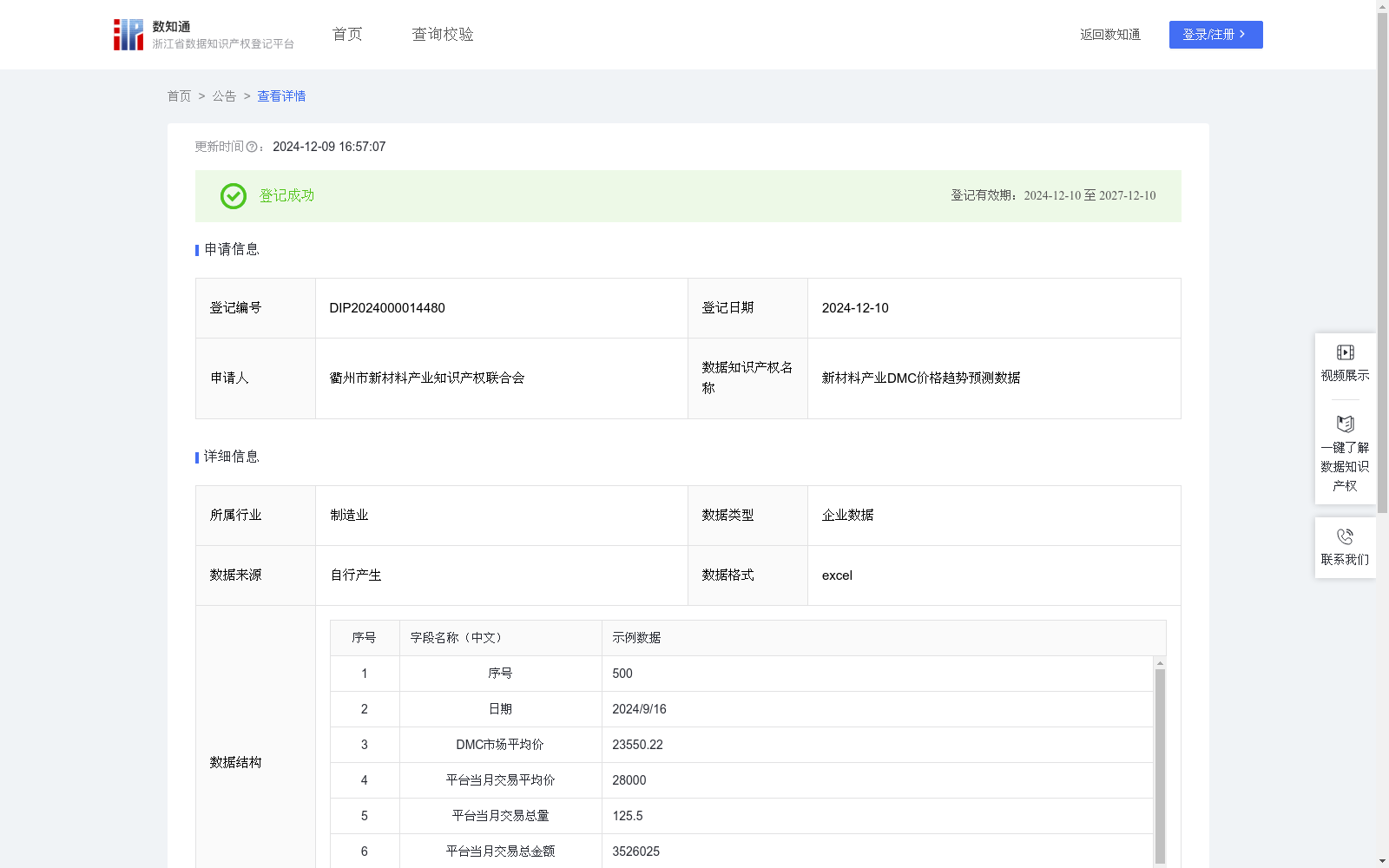The height and width of the screenshot is (868, 1389).
Task: Click update time 2024-12-09 16:57:07
Action: (329, 147)
